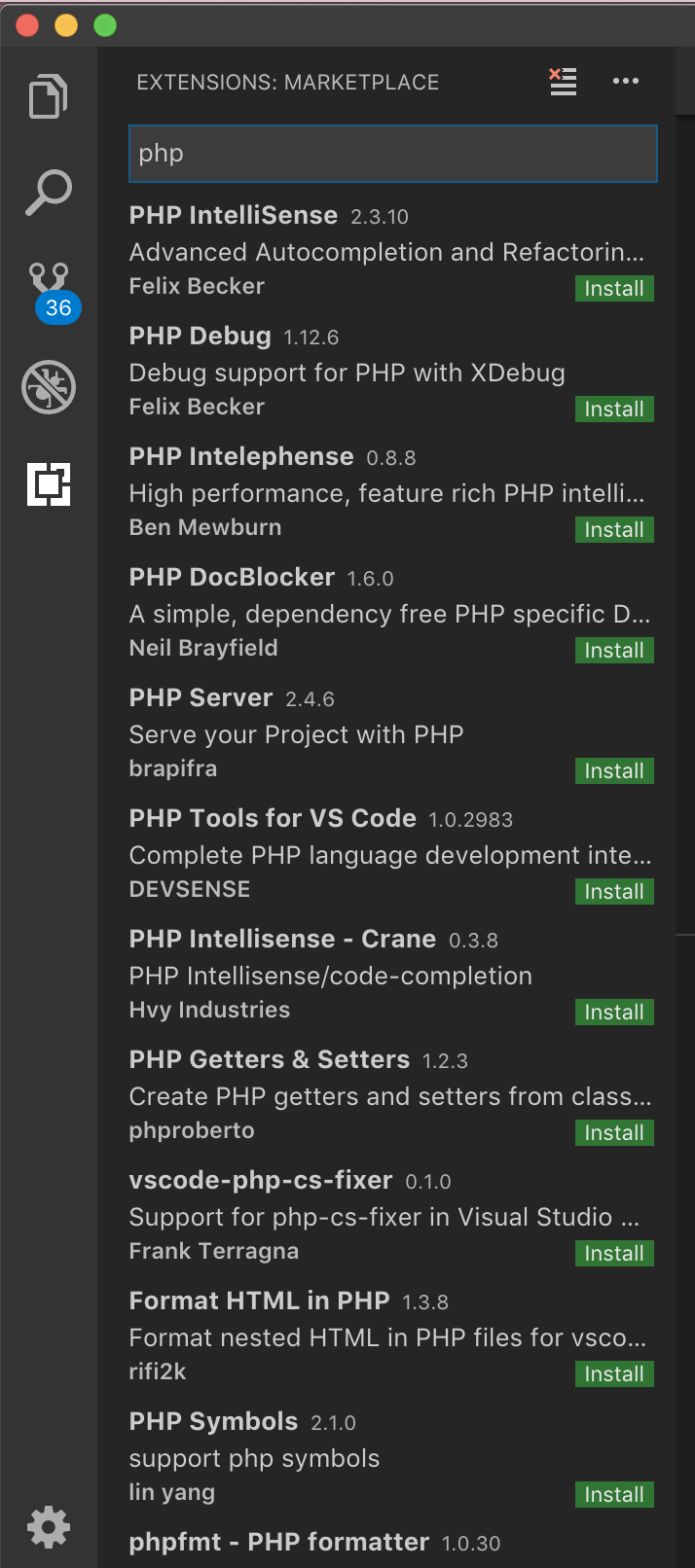Viewport: 695px width, 1568px height.
Task: Install the PHP Symbols extension
Action: 614,1495
